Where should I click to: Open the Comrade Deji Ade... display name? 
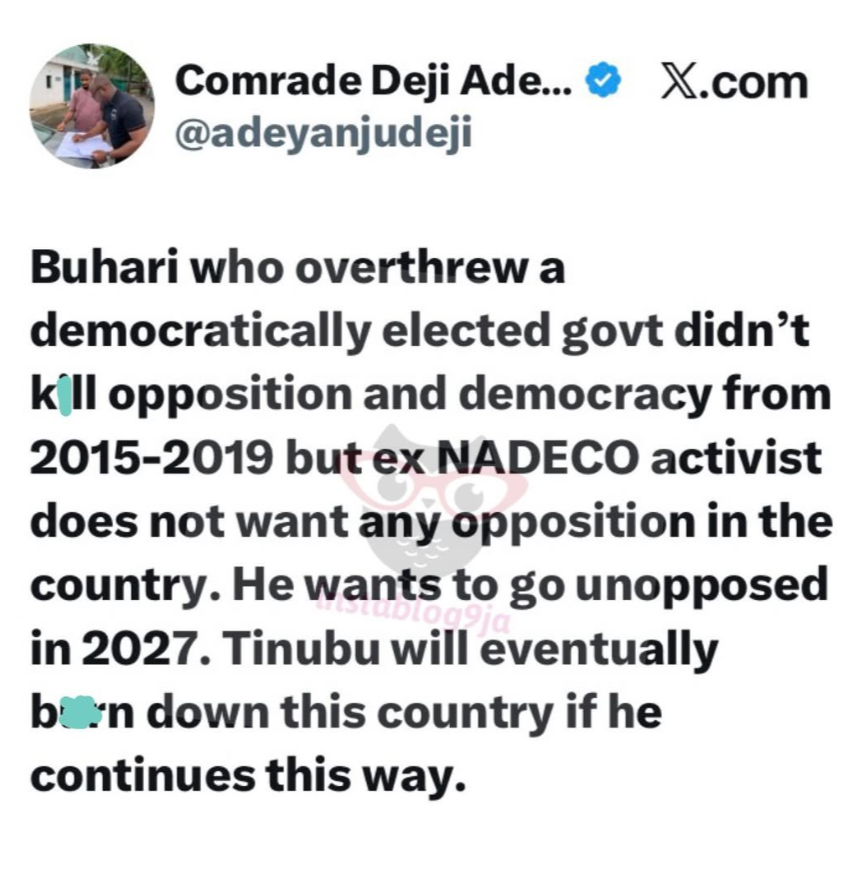(374, 81)
